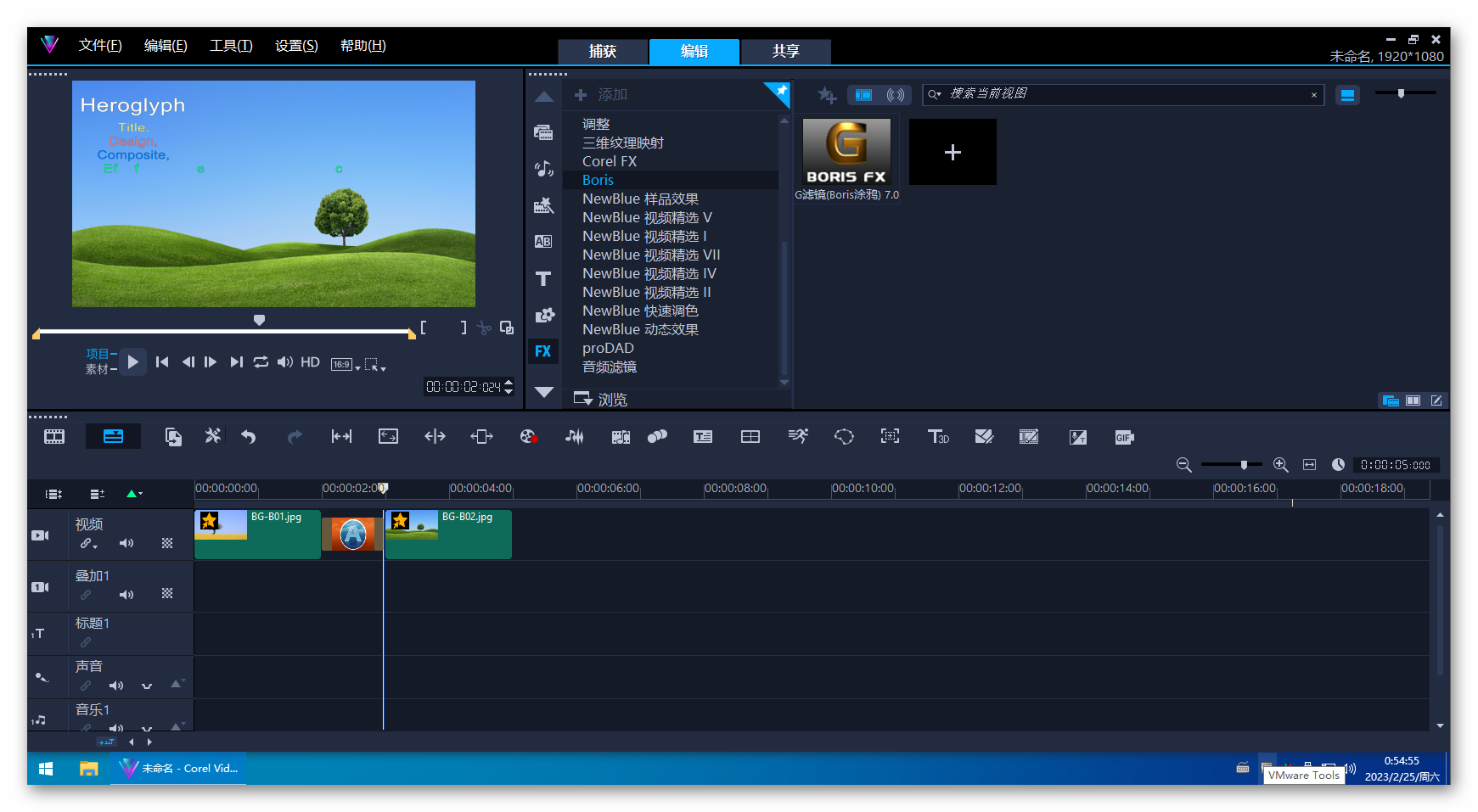Toggle transparency grid on 叠加1 track

coord(167,594)
